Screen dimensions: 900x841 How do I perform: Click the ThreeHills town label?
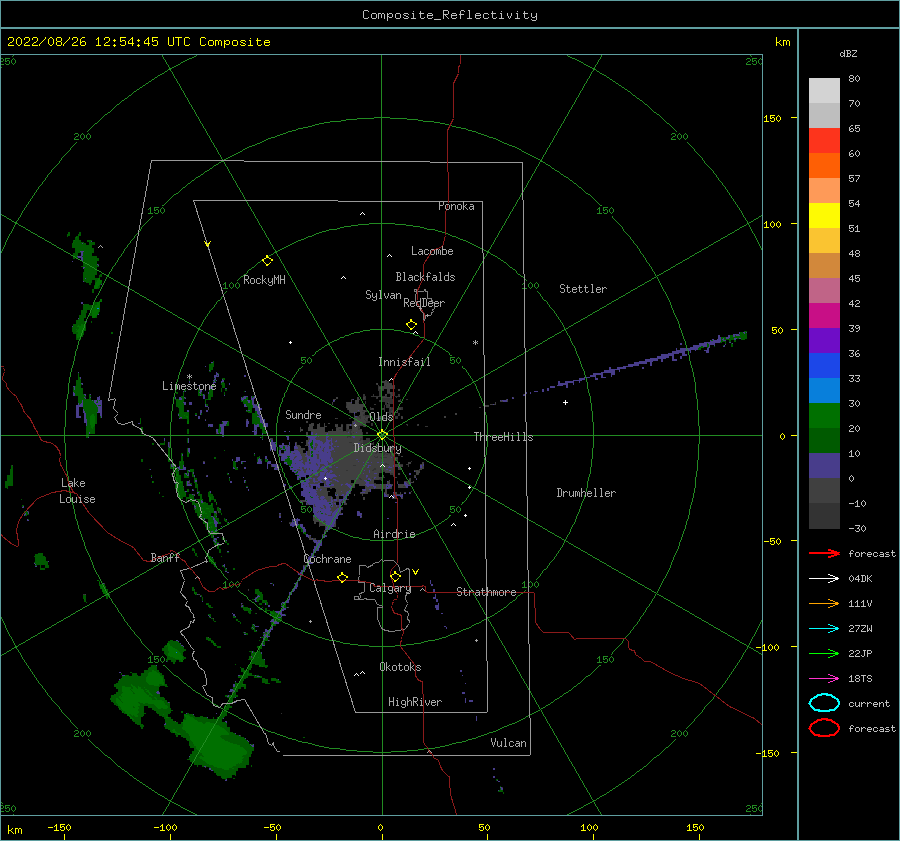503,437
